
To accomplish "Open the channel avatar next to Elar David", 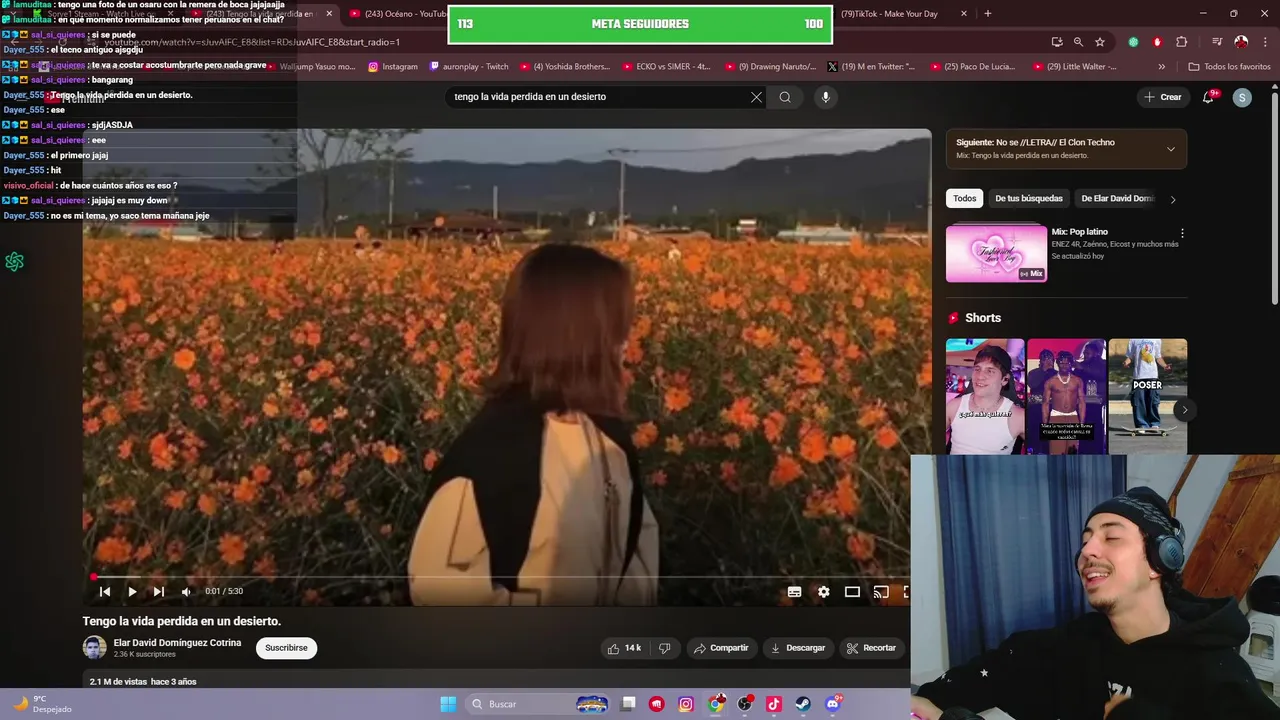I will pos(94,648).
